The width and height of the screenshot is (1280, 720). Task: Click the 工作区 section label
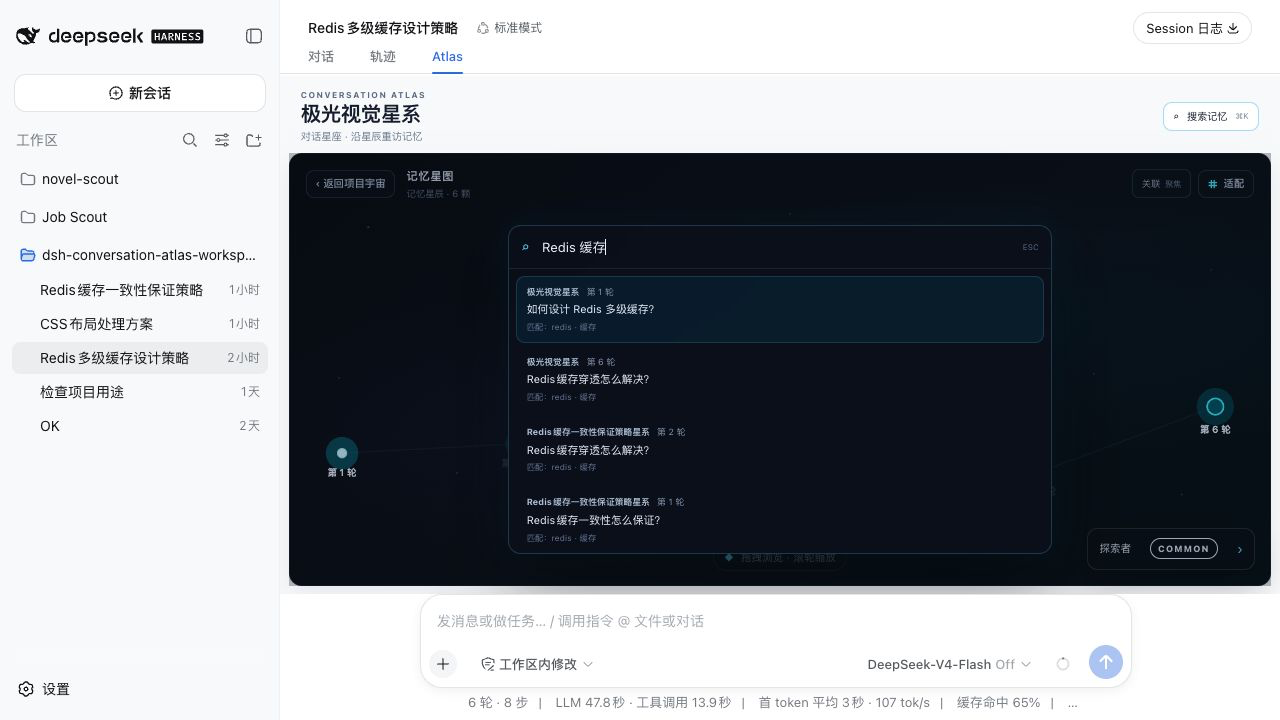click(x=37, y=140)
